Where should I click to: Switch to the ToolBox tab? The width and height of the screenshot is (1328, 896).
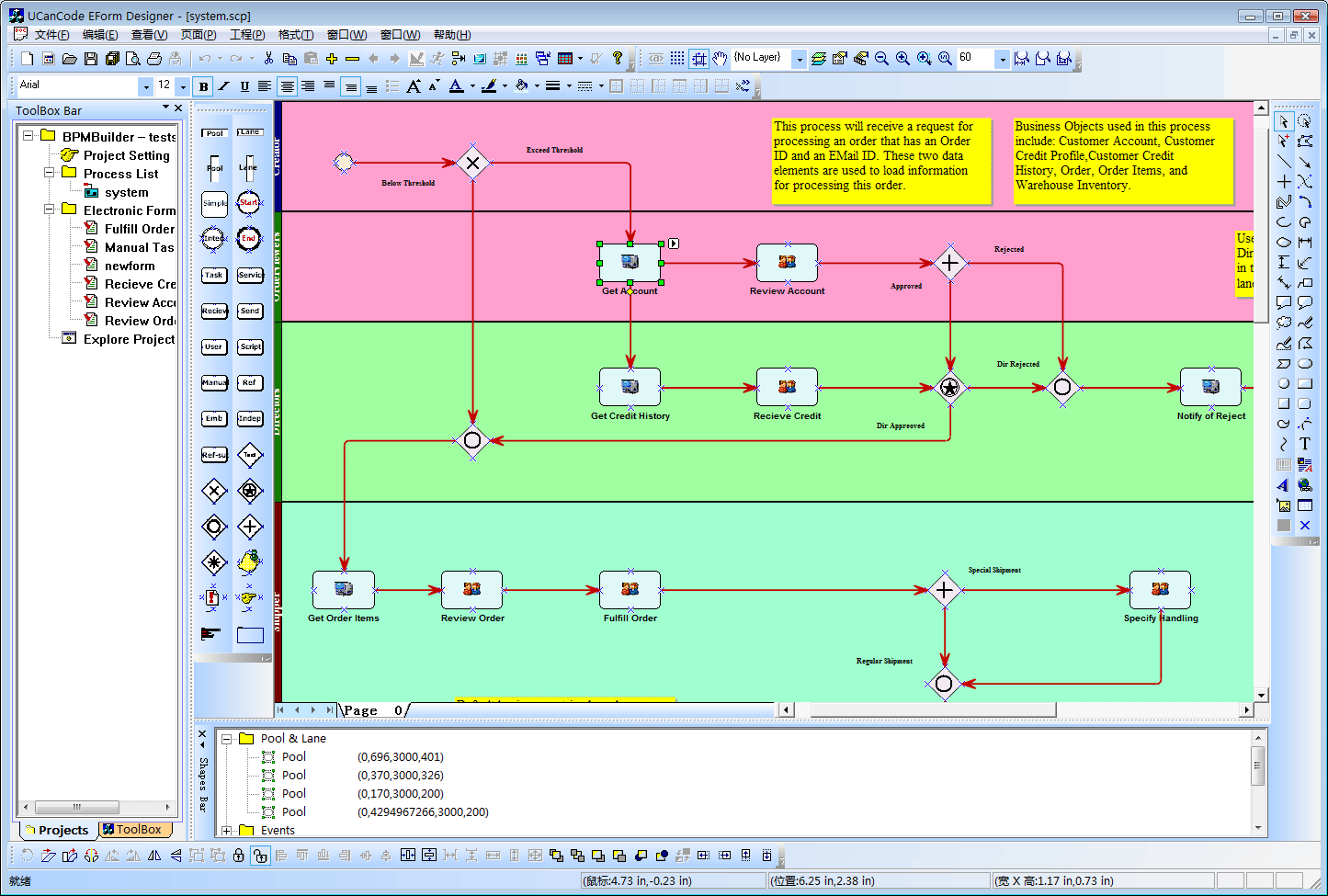[x=132, y=830]
